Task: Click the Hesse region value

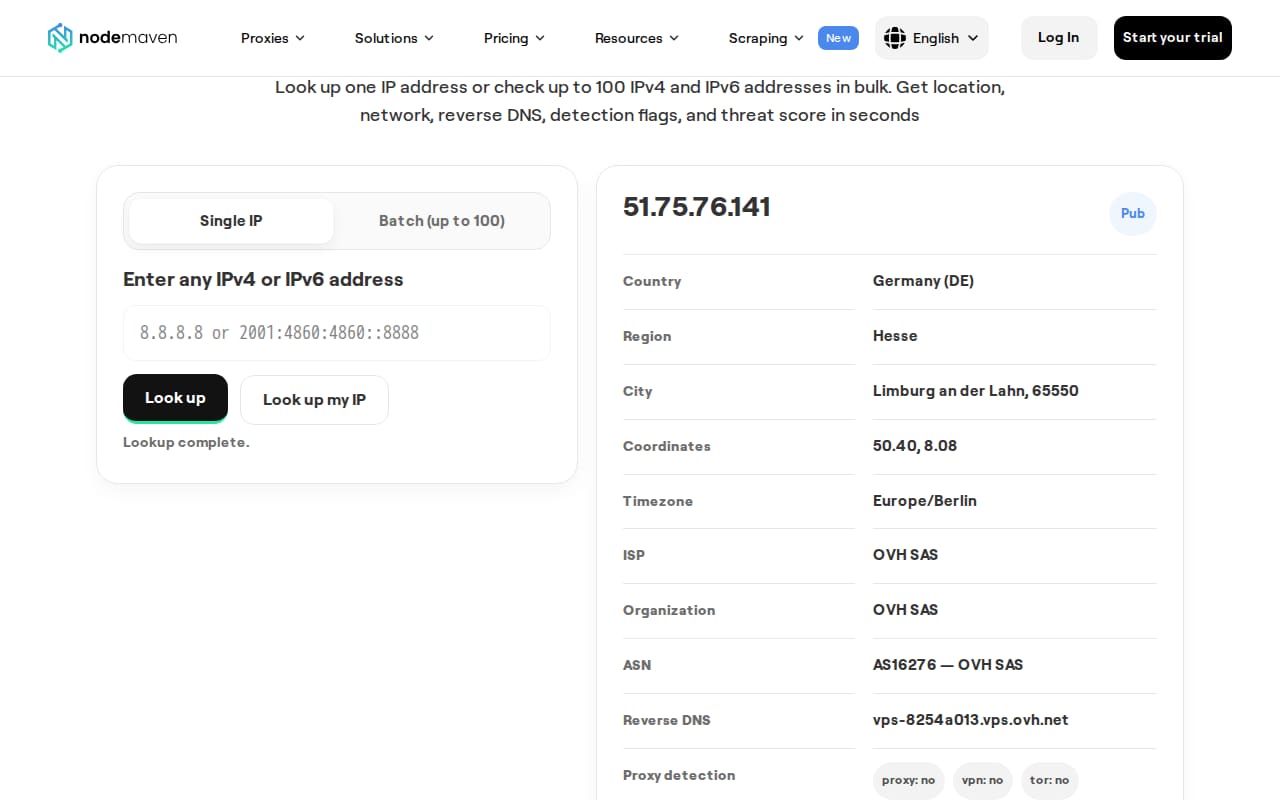Action: 895,336
